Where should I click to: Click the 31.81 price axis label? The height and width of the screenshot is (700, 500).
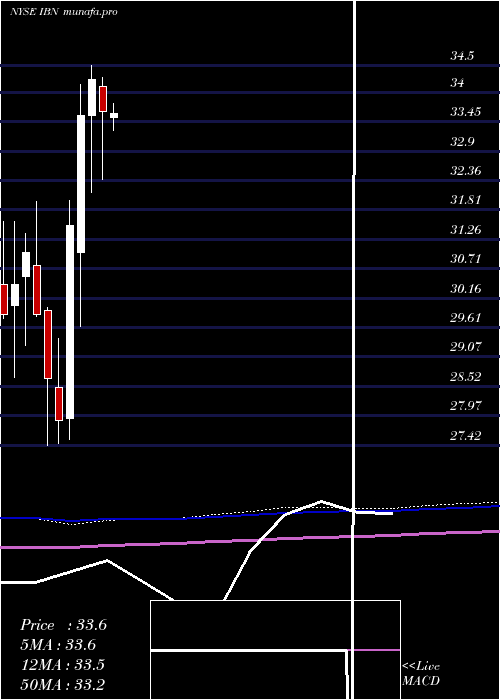point(465,200)
